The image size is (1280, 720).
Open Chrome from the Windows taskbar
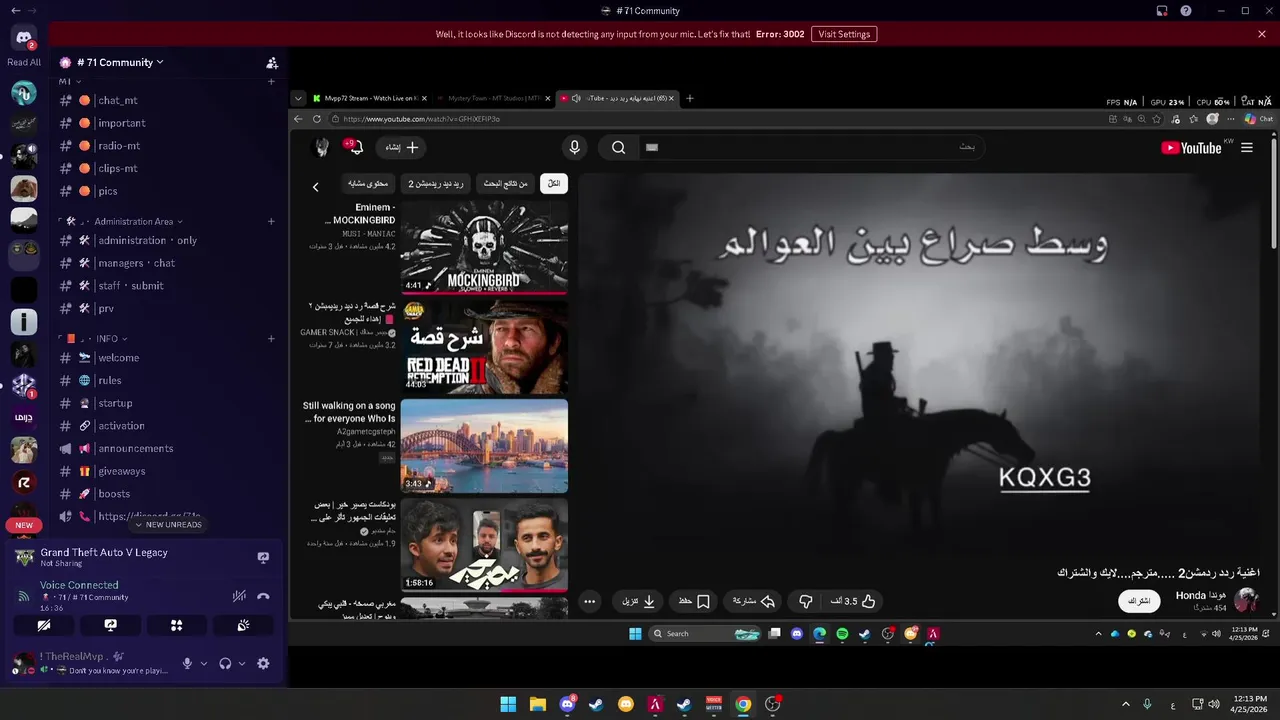pos(743,704)
